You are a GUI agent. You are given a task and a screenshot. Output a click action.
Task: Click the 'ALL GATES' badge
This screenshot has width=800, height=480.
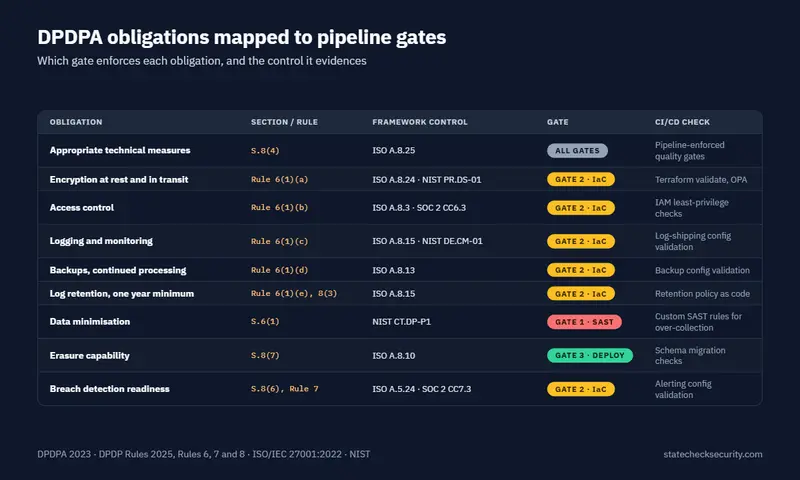(x=577, y=150)
